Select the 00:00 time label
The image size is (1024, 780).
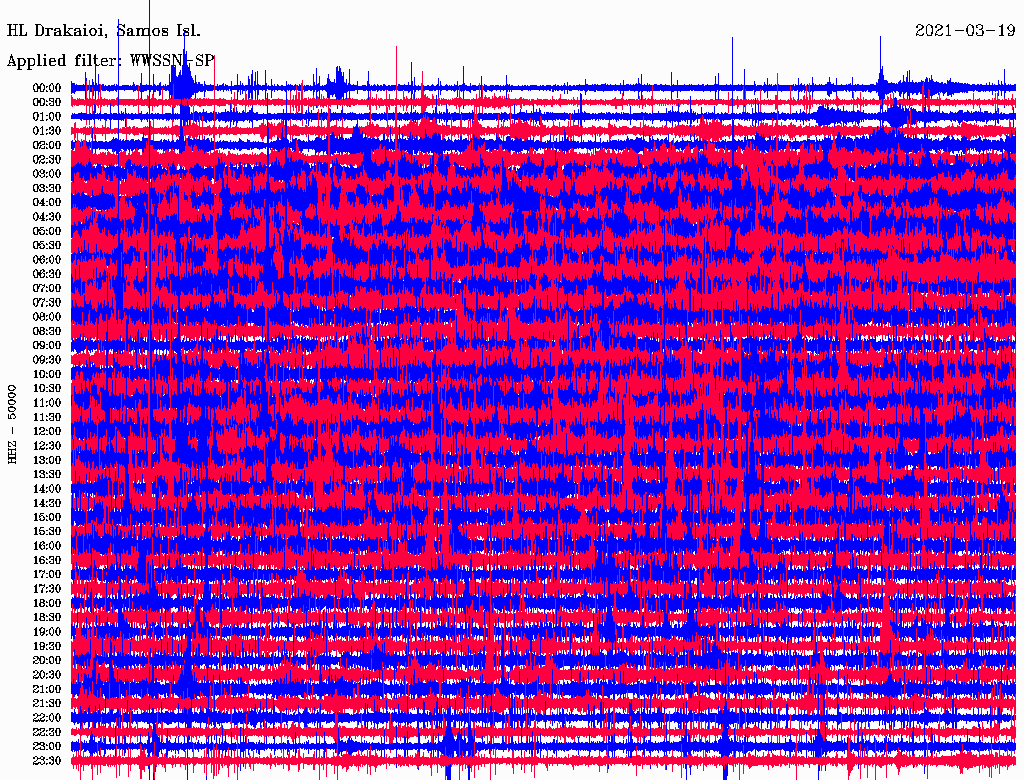tap(47, 88)
